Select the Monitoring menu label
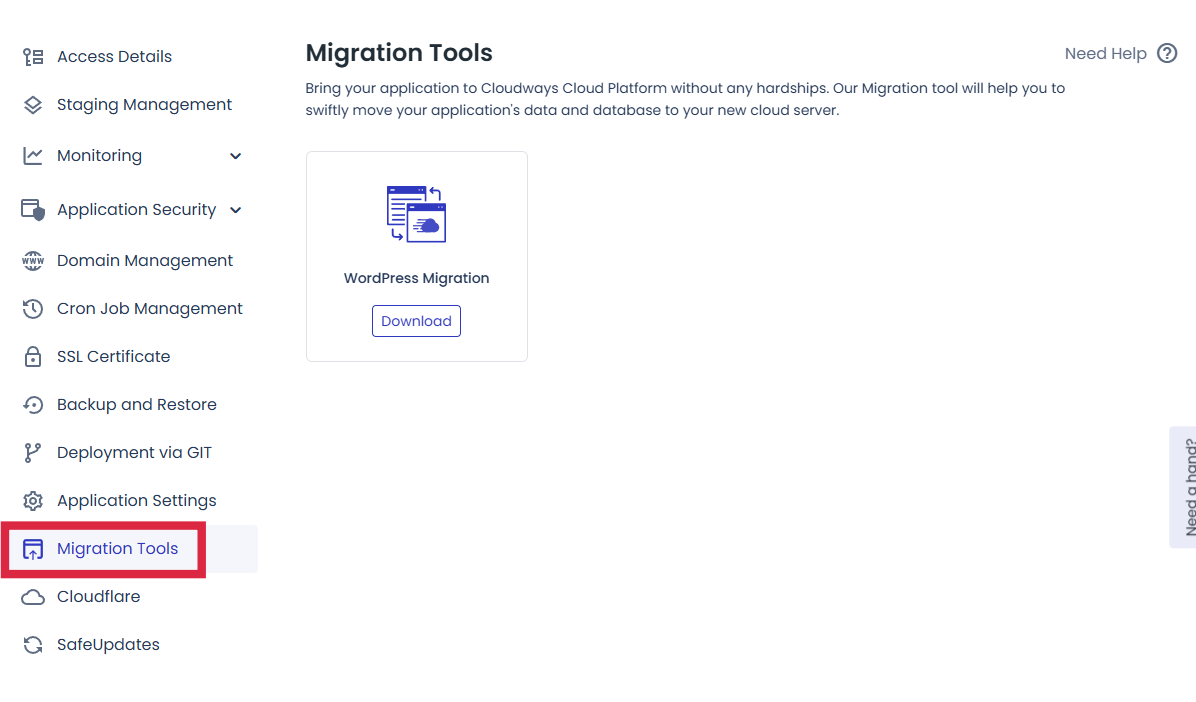The image size is (1196, 702). pos(99,156)
